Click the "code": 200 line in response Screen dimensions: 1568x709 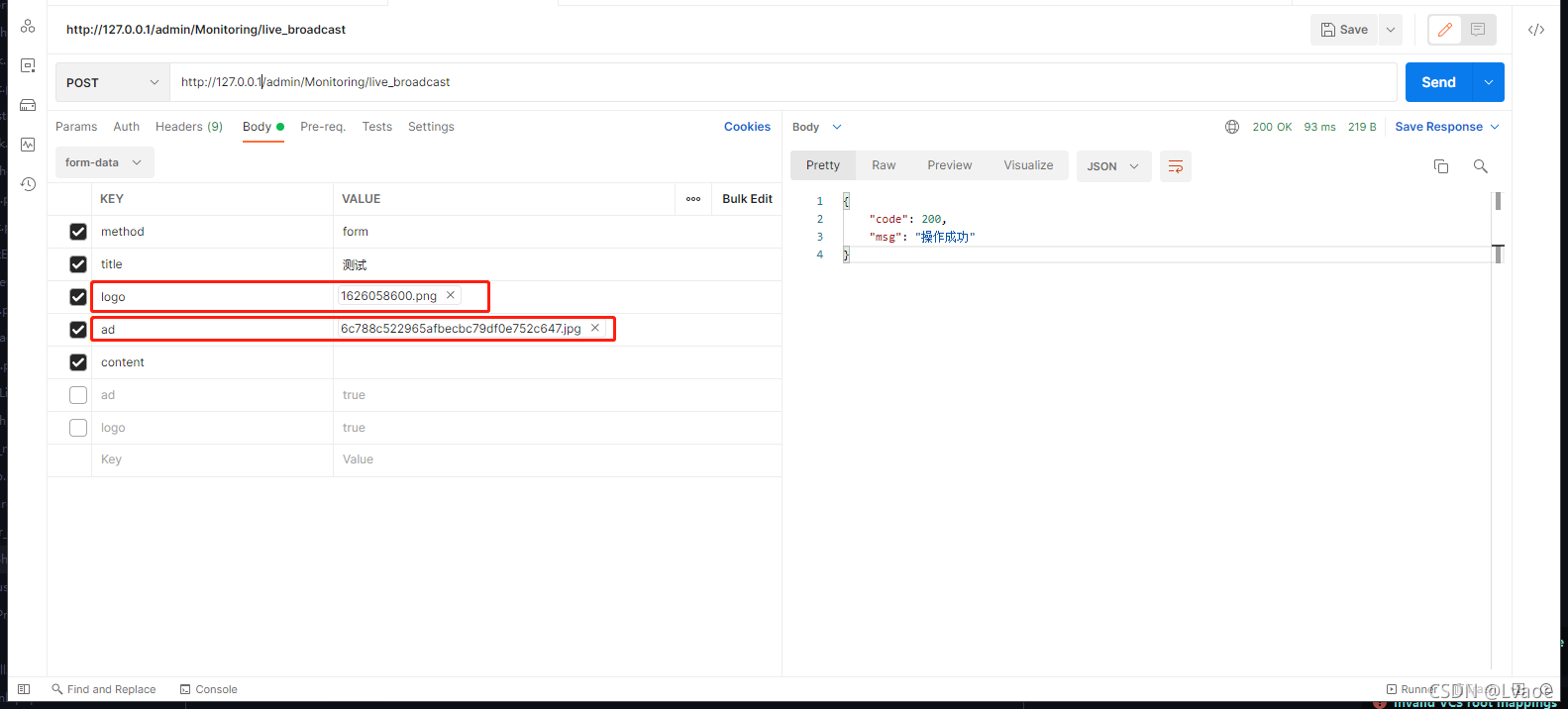click(x=907, y=219)
